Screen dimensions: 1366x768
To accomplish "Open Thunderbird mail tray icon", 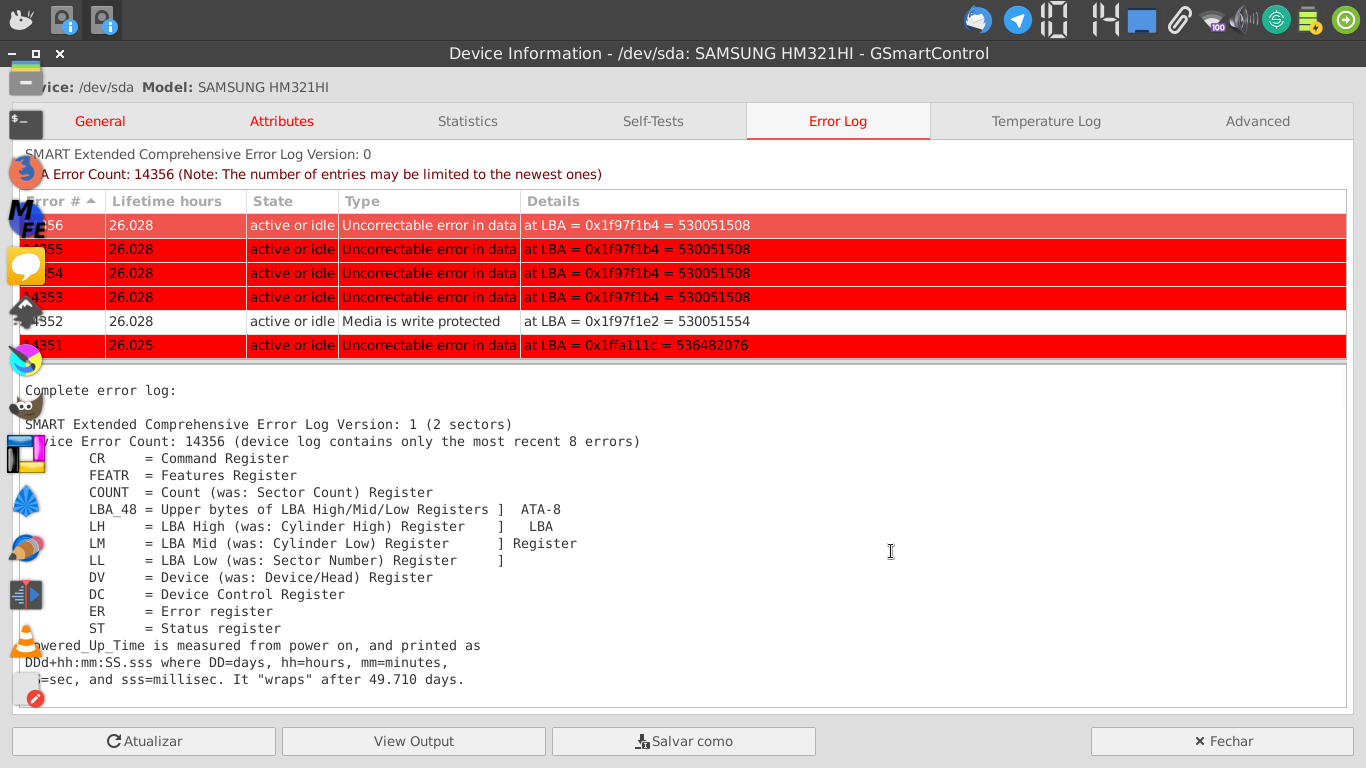I will [977, 20].
